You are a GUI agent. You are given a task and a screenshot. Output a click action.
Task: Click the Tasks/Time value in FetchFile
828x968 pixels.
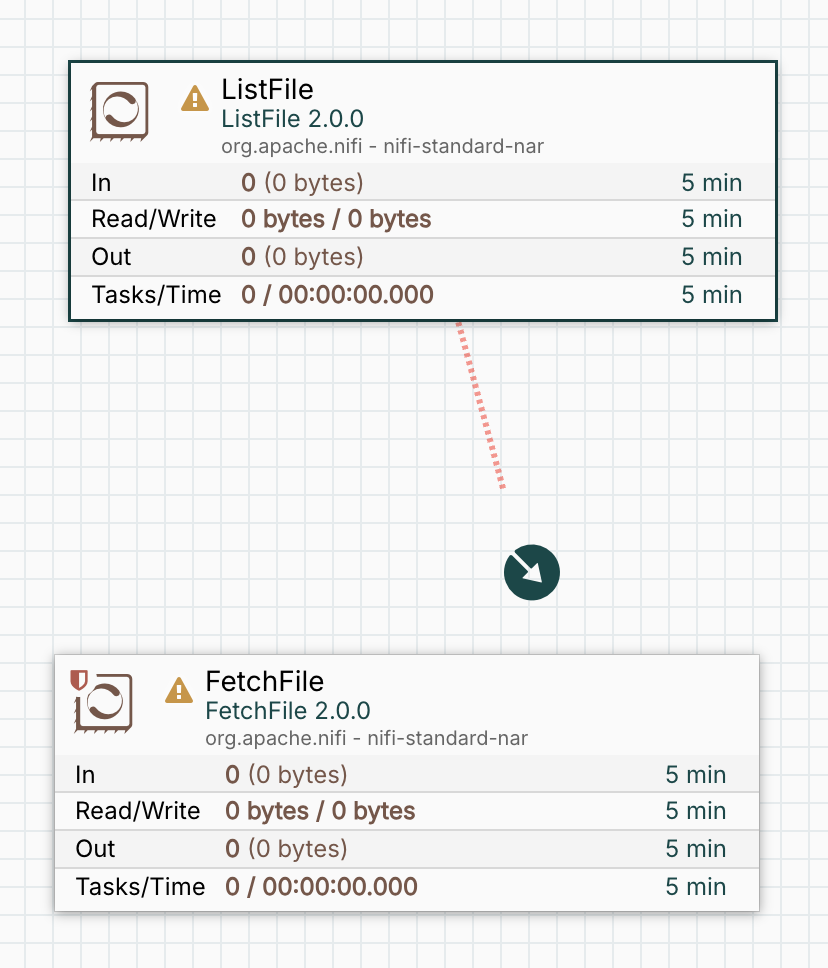click(321, 887)
